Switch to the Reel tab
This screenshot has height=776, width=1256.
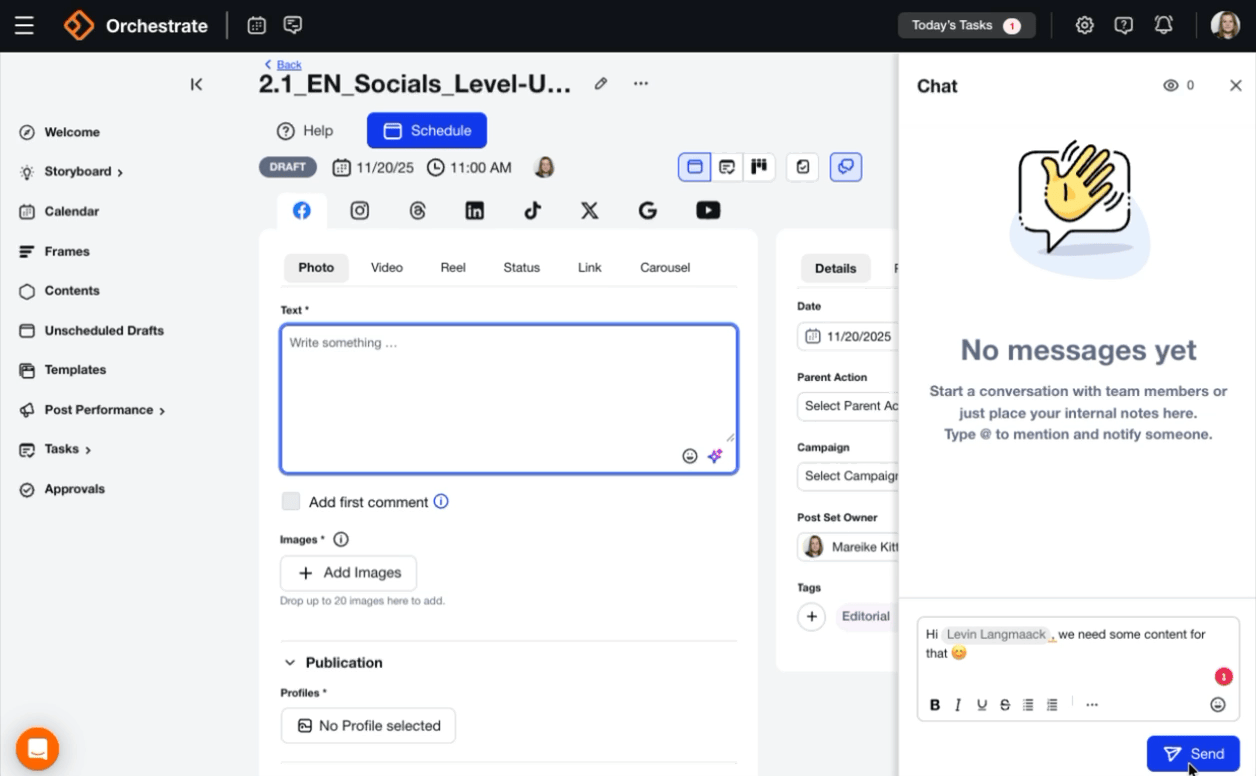click(453, 268)
